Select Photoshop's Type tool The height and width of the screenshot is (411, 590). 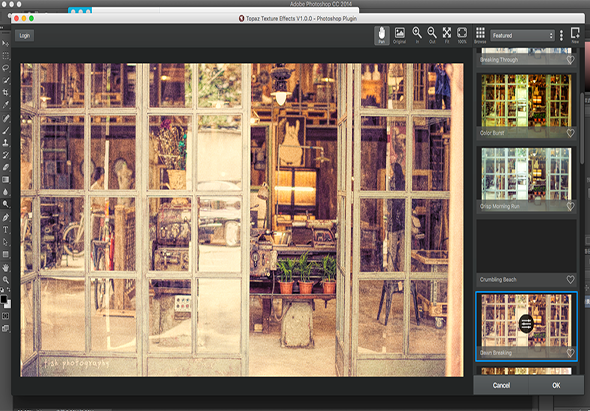[6, 230]
